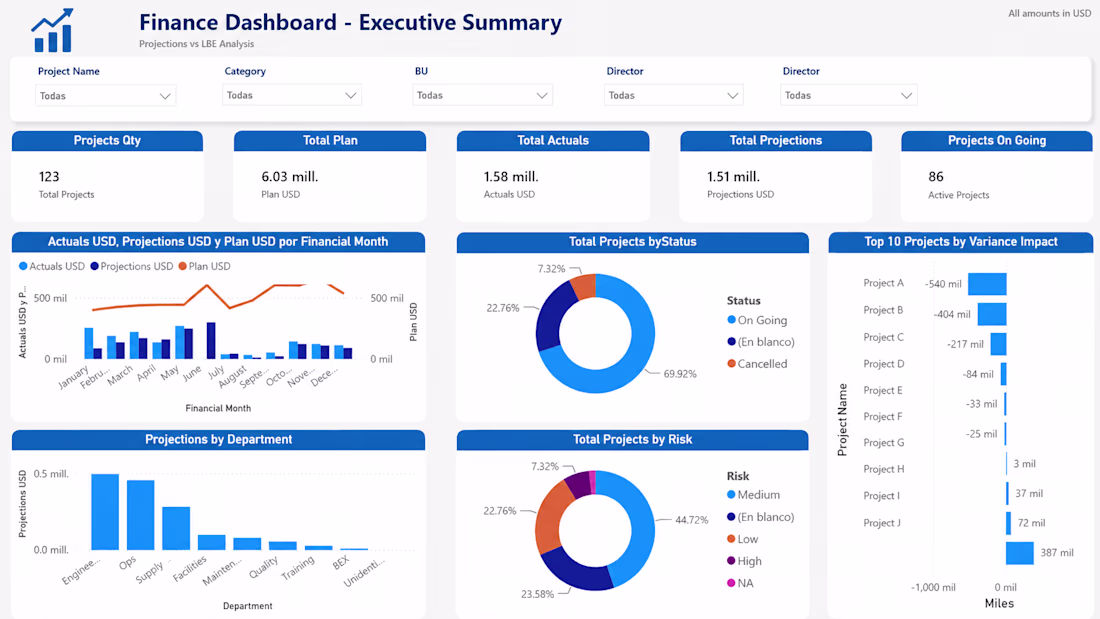Click the finance chart logo icon
Image resolution: width=1100 pixels, height=619 pixels.
click(x=53, y=30)
